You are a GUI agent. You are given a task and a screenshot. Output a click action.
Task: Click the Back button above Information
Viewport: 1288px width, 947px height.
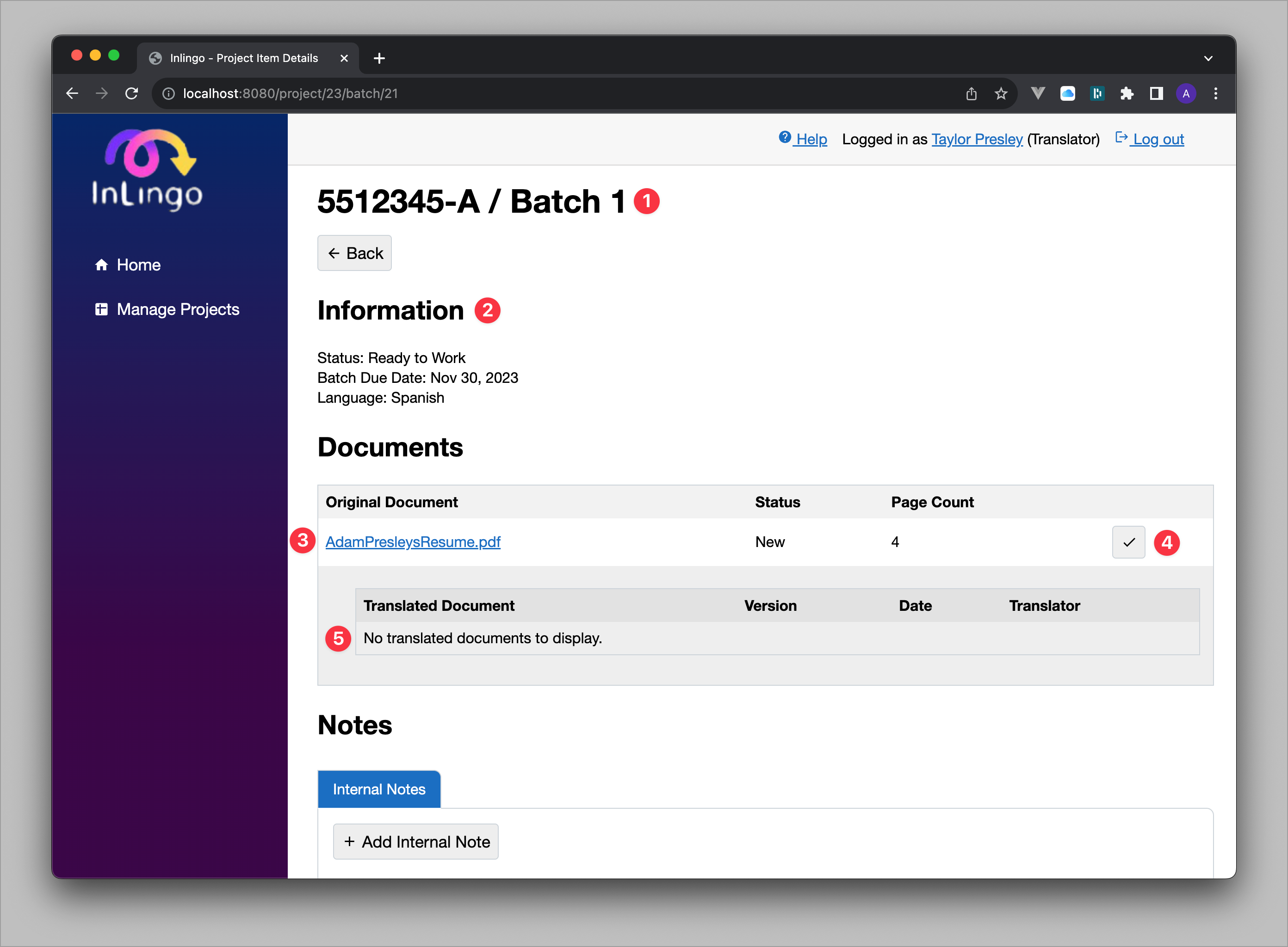coord(354,253)
